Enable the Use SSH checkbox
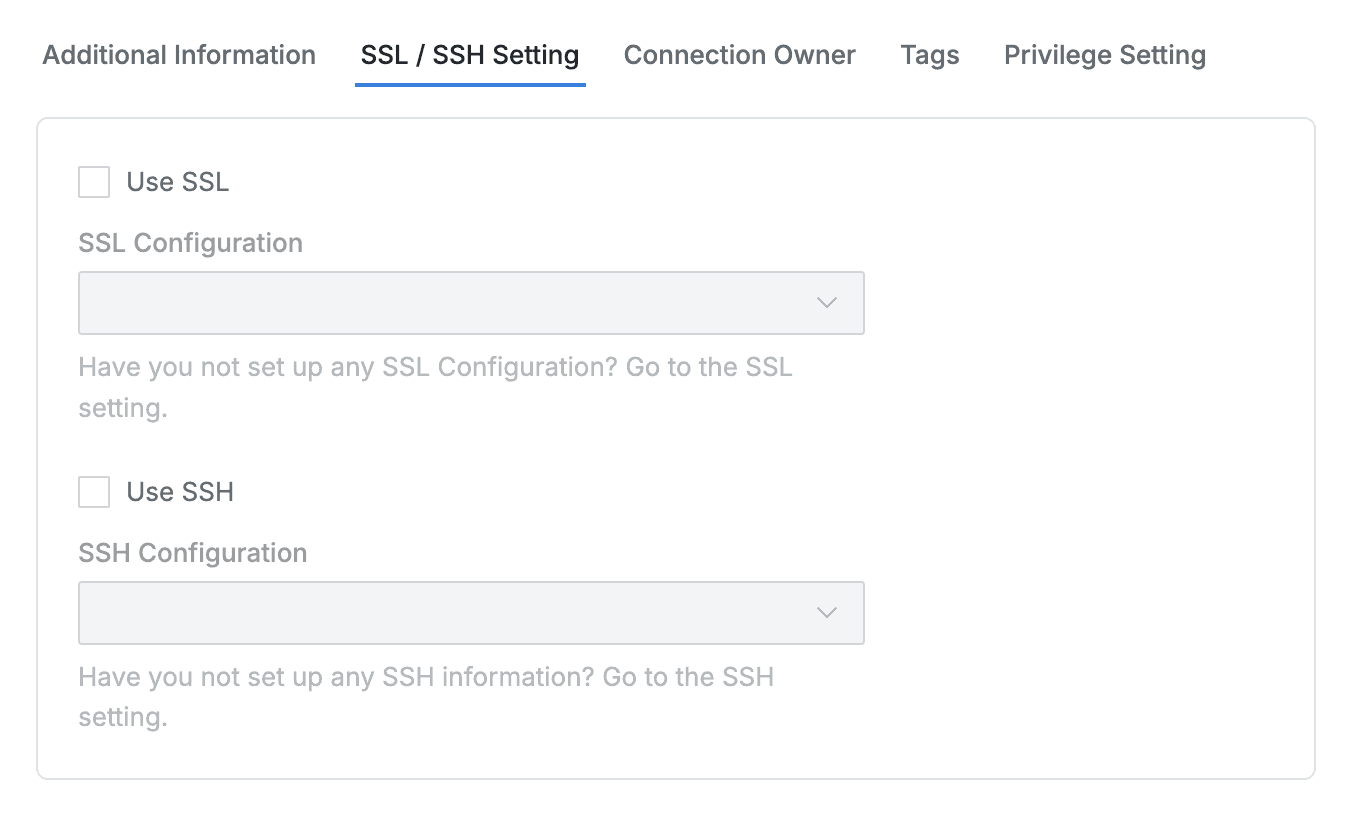This screenshot has height=822, width=1364. click(x=93, y=492)
